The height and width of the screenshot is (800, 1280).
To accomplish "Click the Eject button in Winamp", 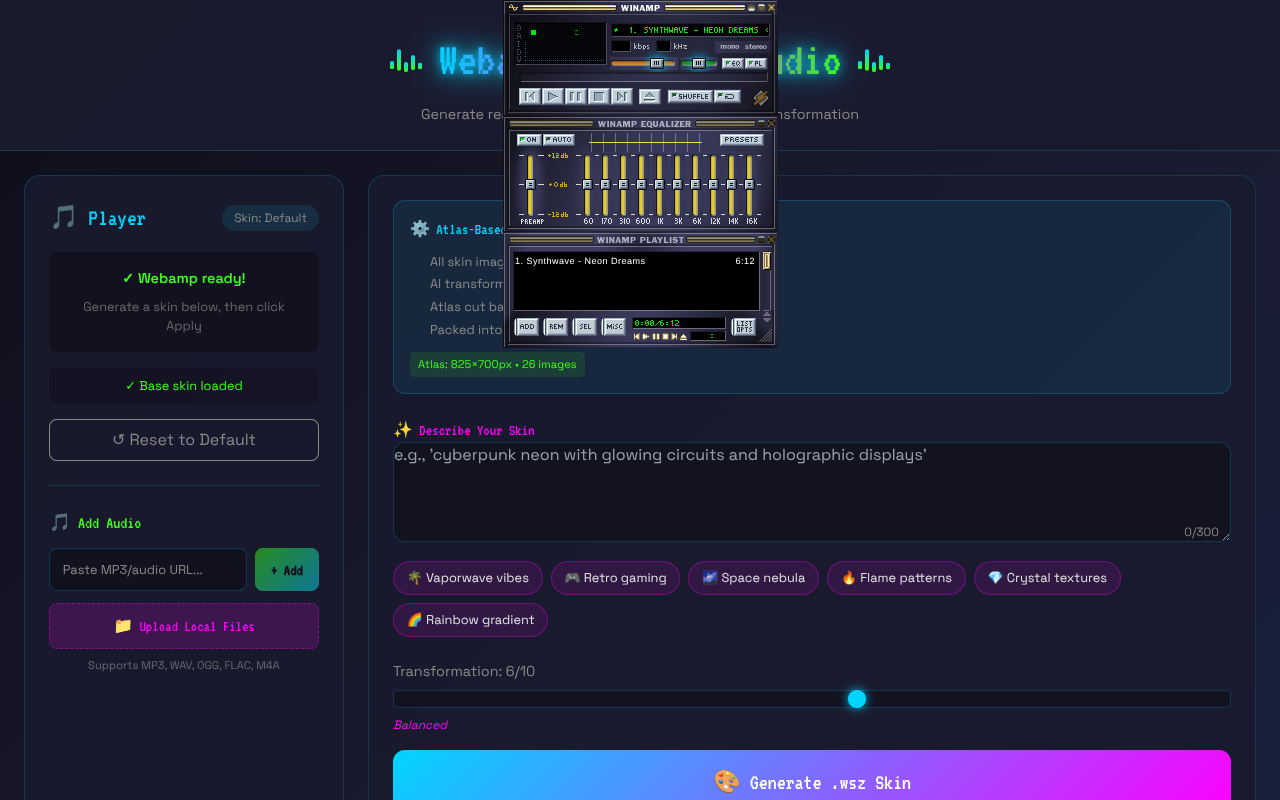I will coord(650,95).
